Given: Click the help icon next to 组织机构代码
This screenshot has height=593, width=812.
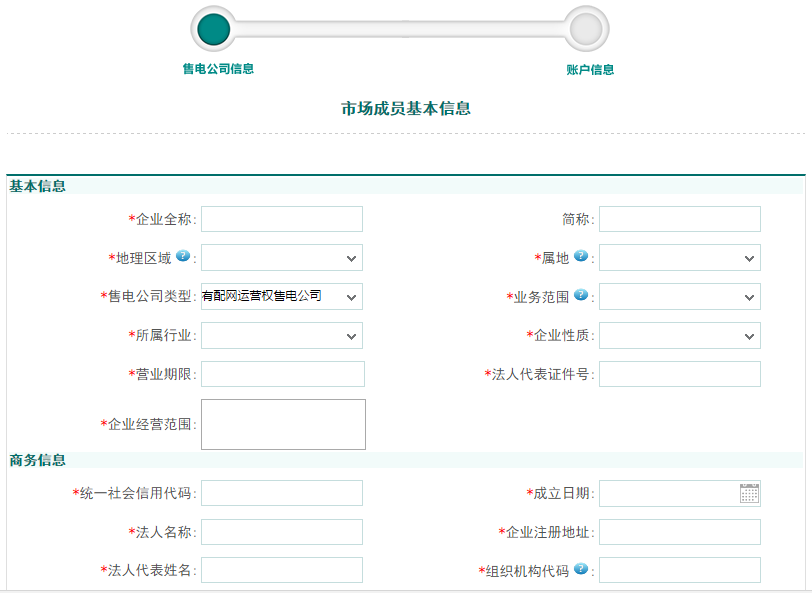Looking at the screenshot, I should [580, 569].
